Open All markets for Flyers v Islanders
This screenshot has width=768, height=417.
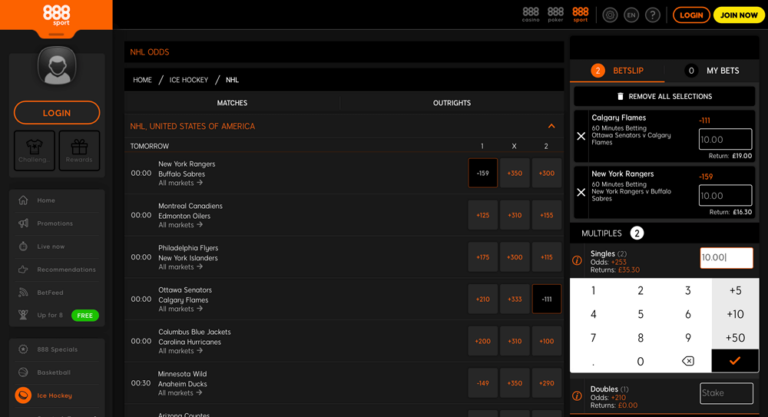(x=180, y=268)
